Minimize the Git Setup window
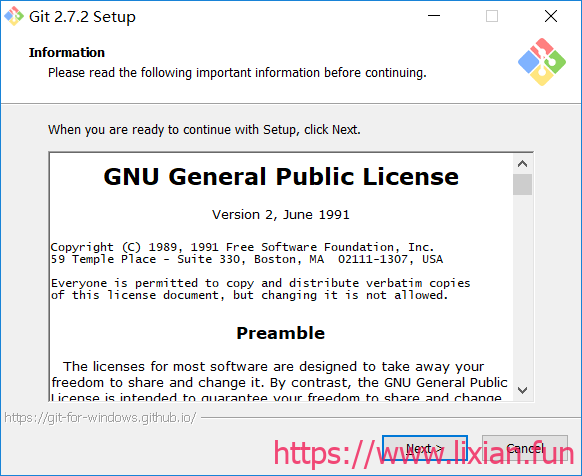 coord(434,16)
